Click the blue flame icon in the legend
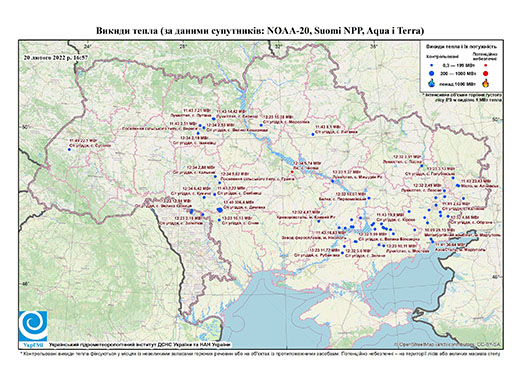Viewport: 520px width, 368px height. pyautogui.click(x=432, y=84)
